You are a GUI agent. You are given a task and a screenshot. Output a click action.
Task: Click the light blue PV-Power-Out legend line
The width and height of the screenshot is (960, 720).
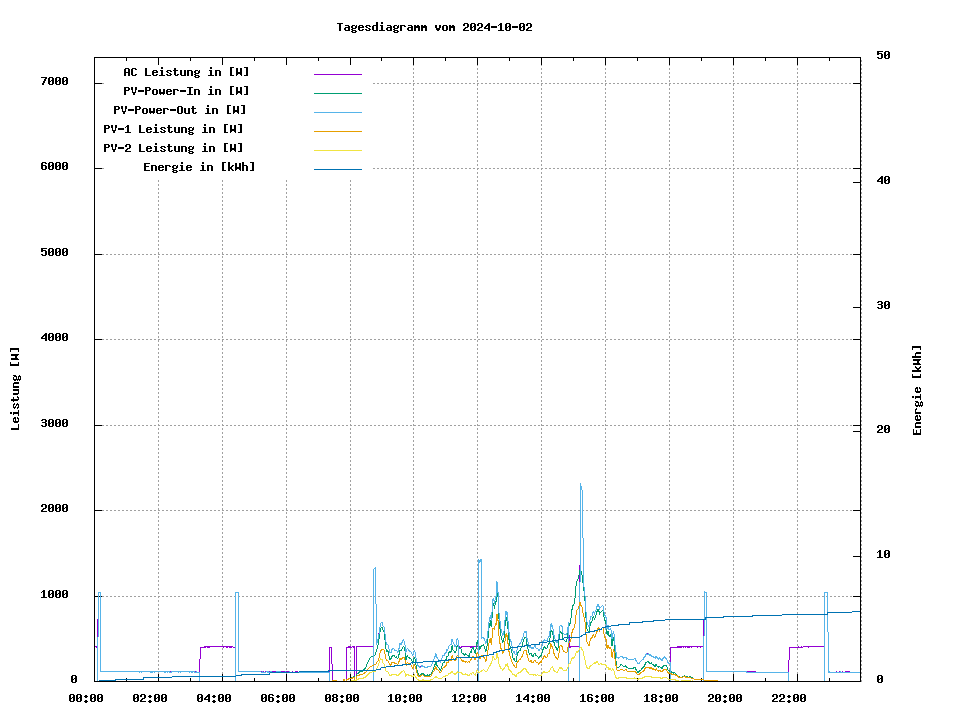[337, 111]
